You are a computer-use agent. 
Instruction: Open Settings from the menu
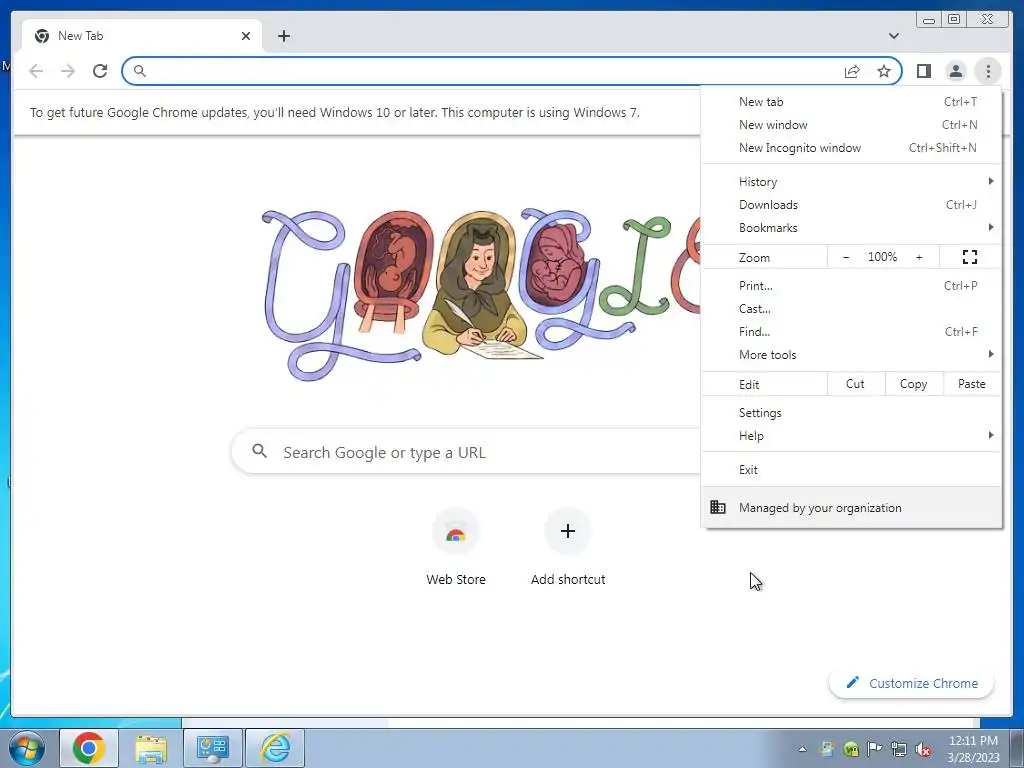[852, 413]
